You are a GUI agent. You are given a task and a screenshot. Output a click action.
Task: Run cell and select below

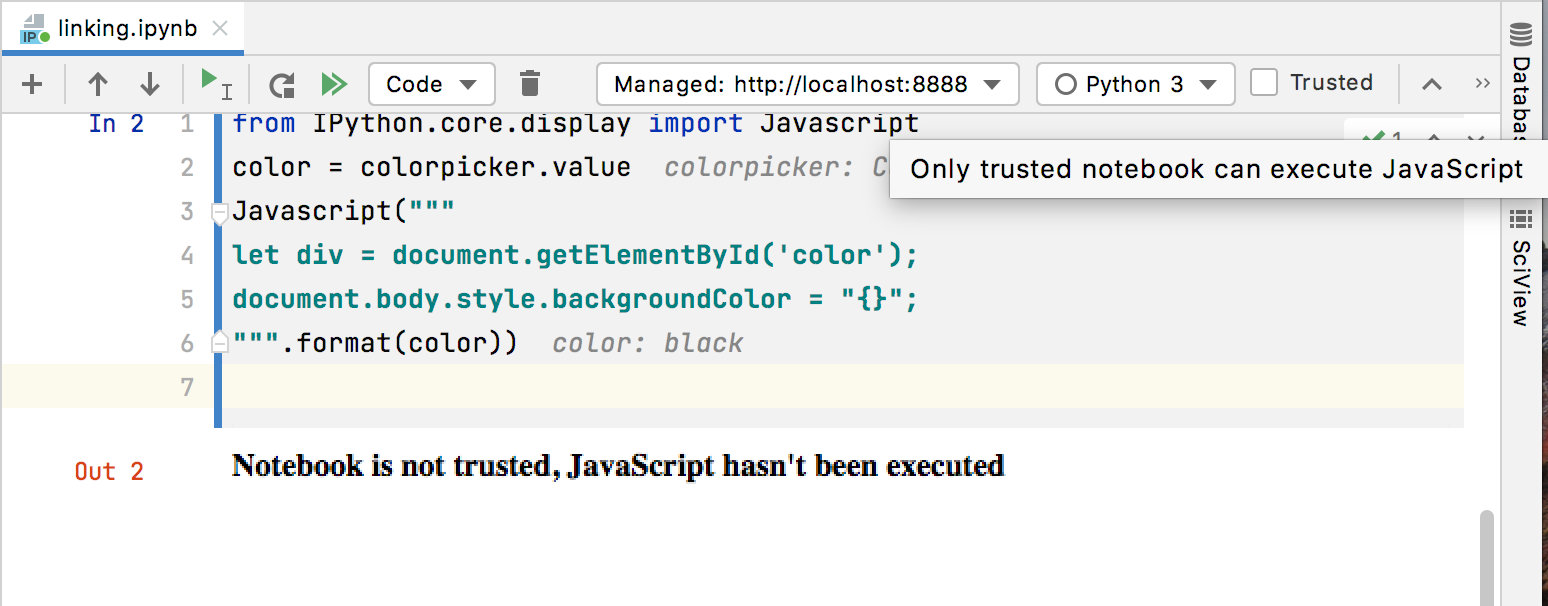[x=216, y=84]
